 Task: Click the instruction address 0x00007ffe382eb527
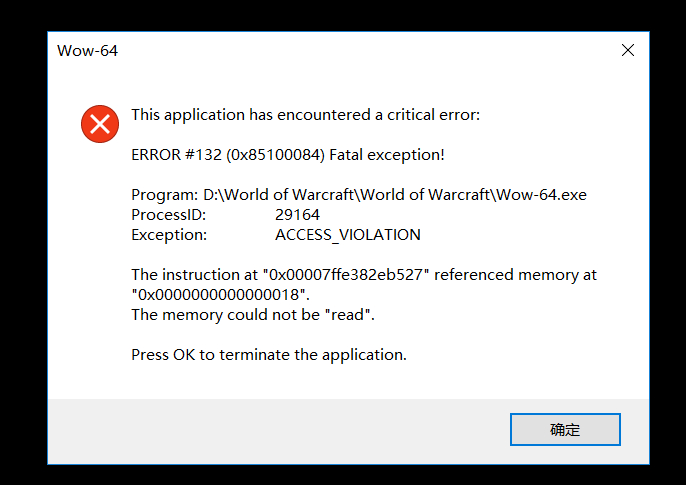pos(345,275)
